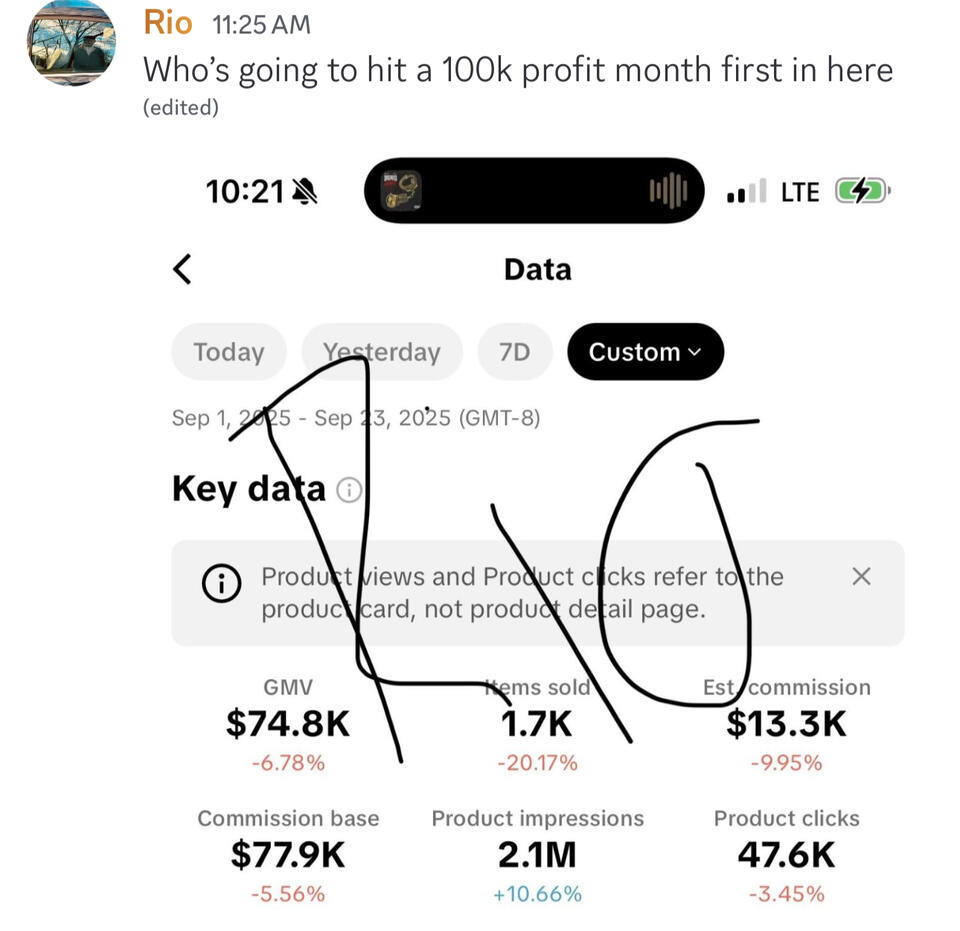
Task: Tap the album art in Dynamic Island
Action: click(403, 191)
